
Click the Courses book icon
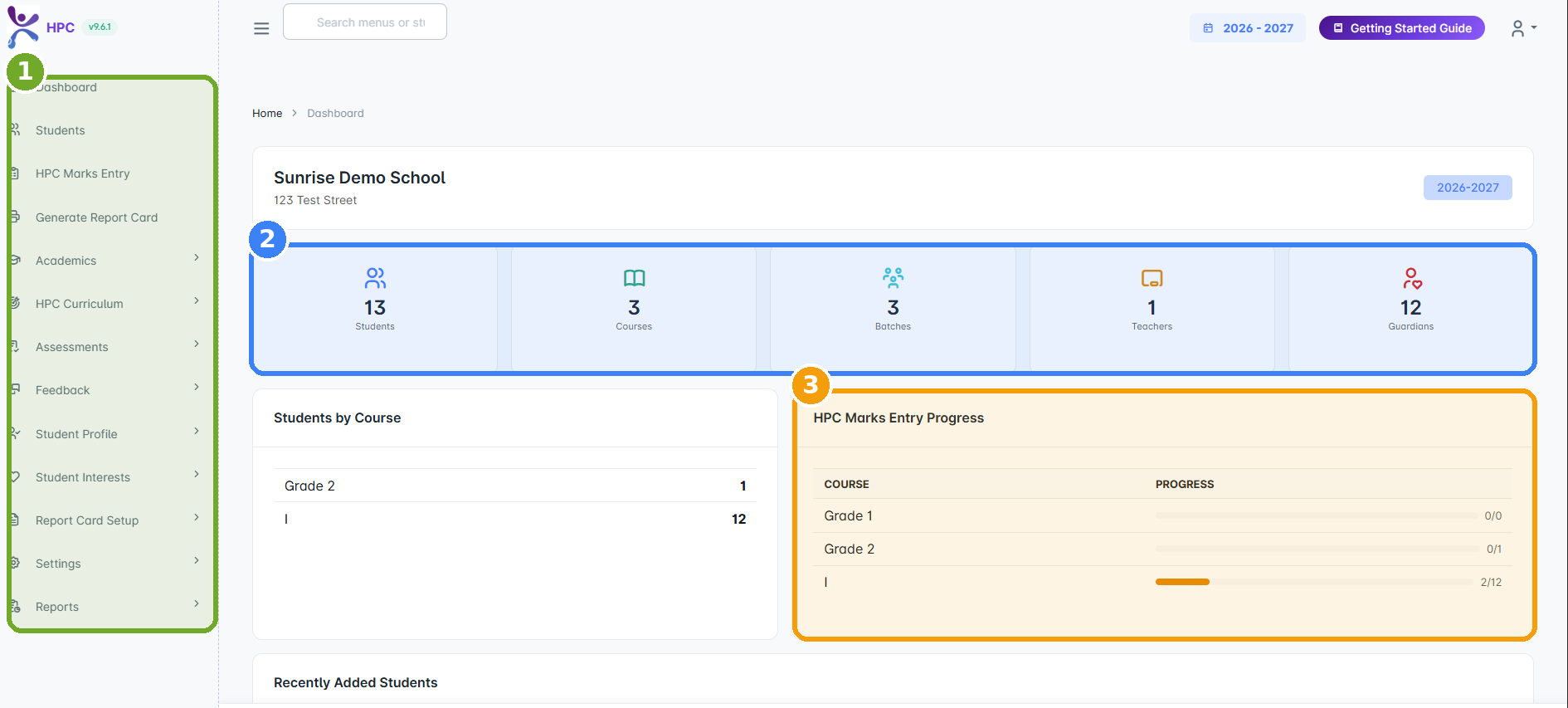tap(634, 277)
